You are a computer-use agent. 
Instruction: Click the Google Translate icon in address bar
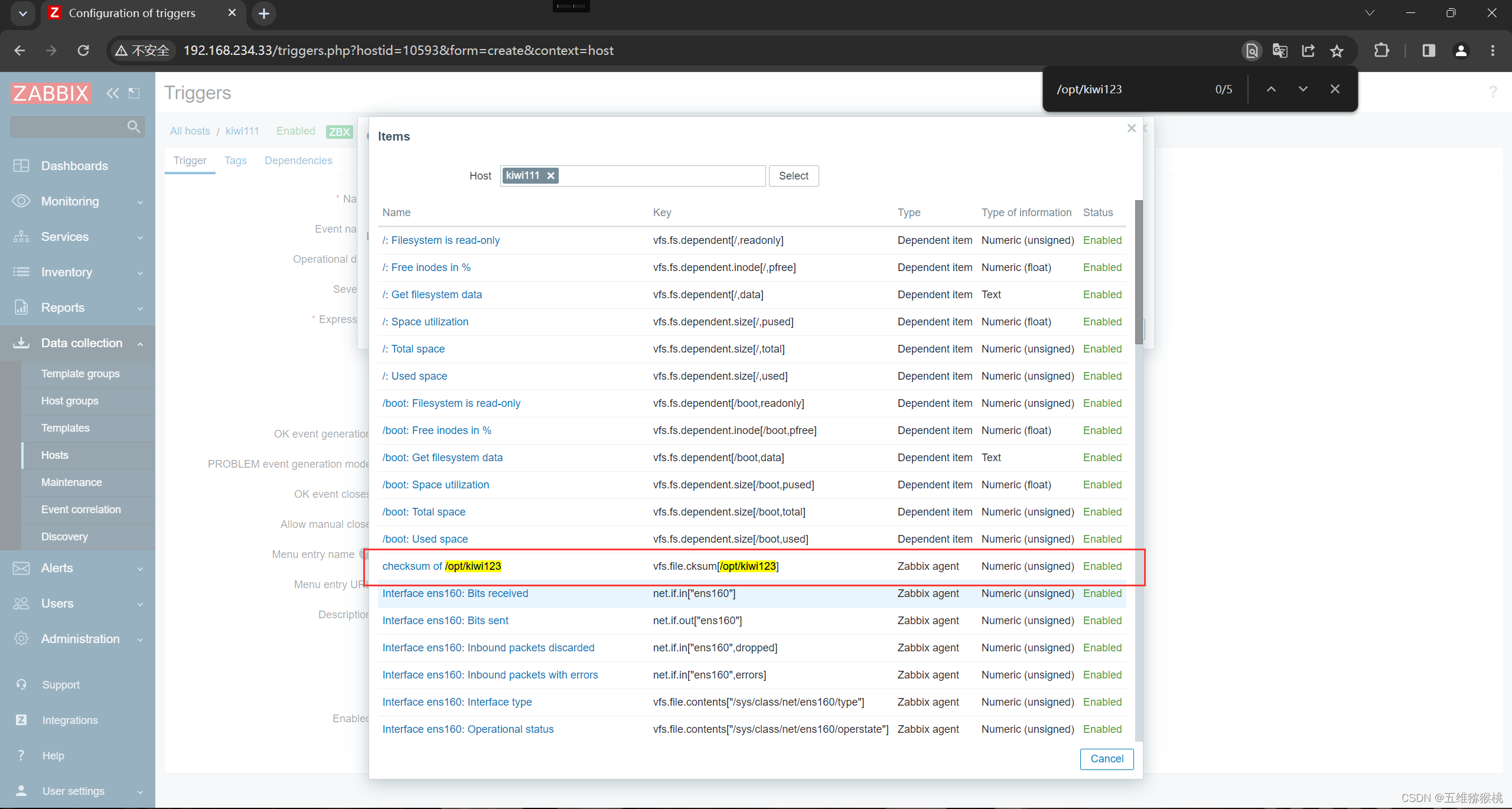tap(1280, 51)
